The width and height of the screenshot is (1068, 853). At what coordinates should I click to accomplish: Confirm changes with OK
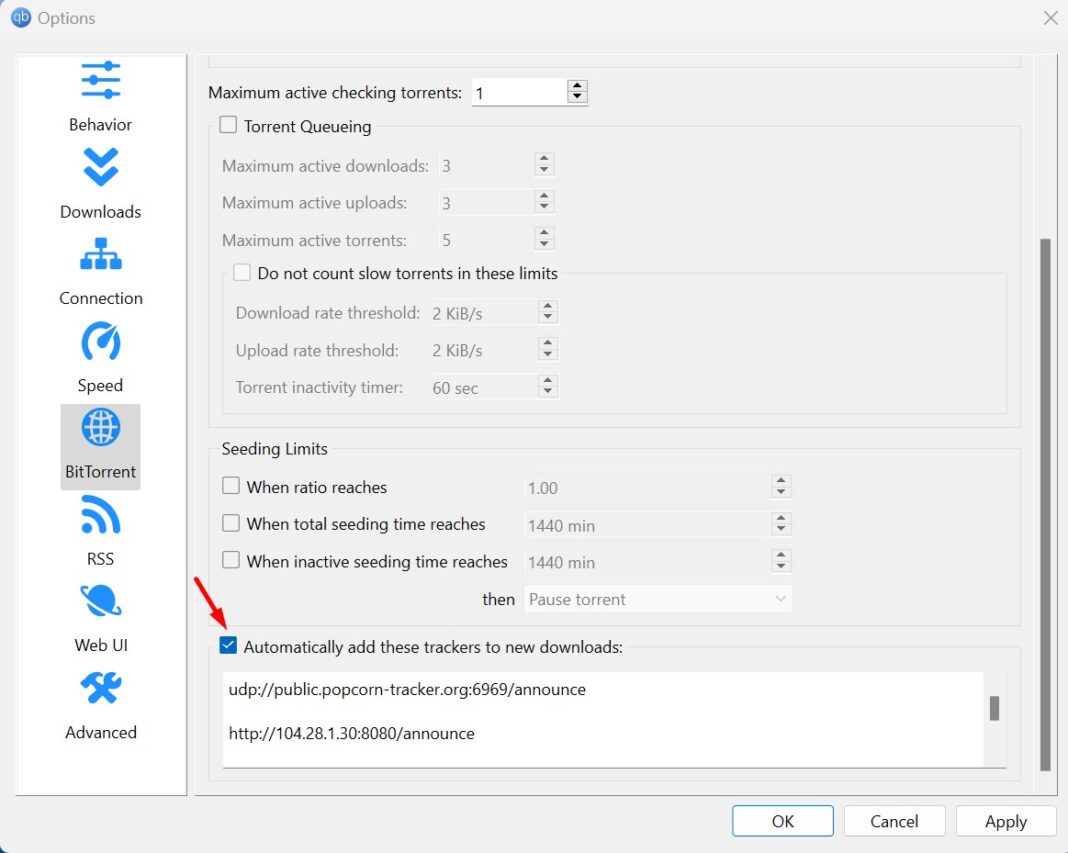click(782, 820)
